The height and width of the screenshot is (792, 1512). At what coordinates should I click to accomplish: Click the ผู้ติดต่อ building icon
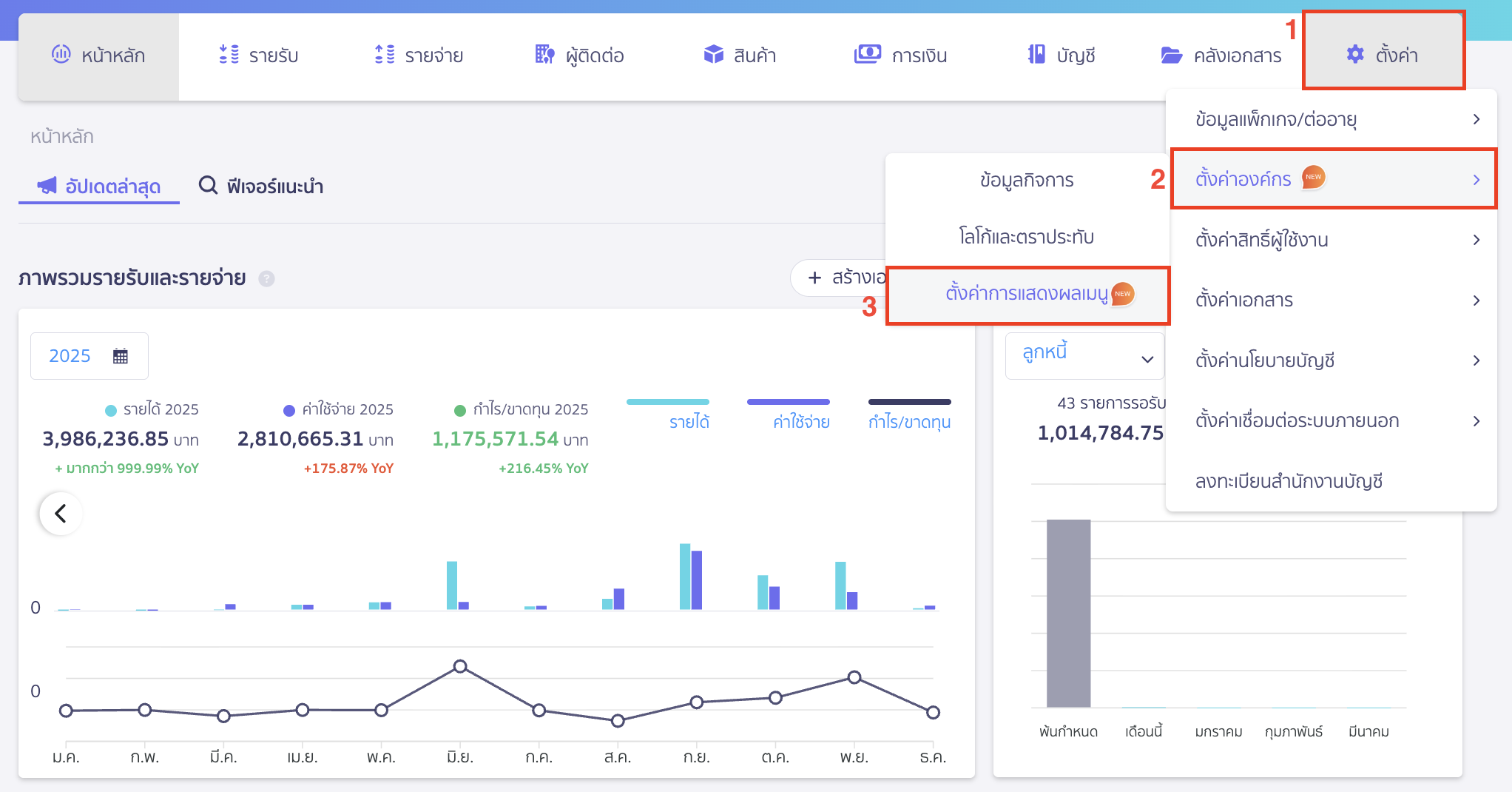(544, 55)
